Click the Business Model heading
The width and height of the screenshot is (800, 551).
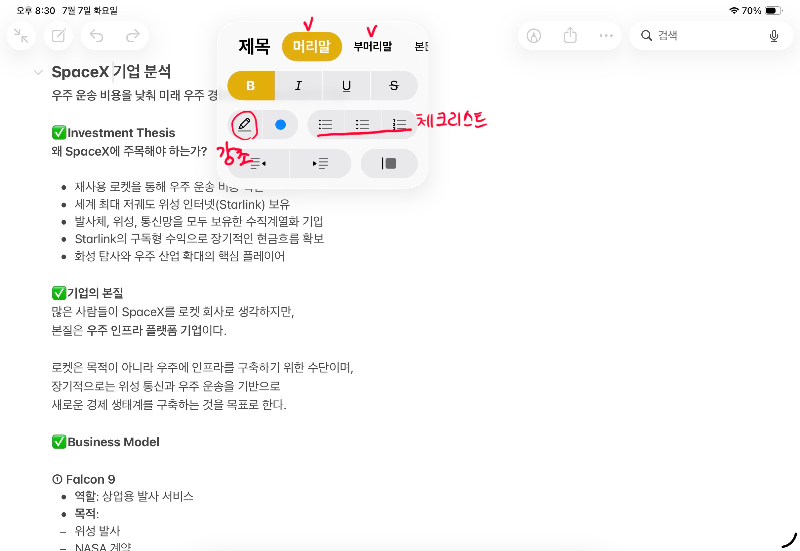[x=113, y=442]
